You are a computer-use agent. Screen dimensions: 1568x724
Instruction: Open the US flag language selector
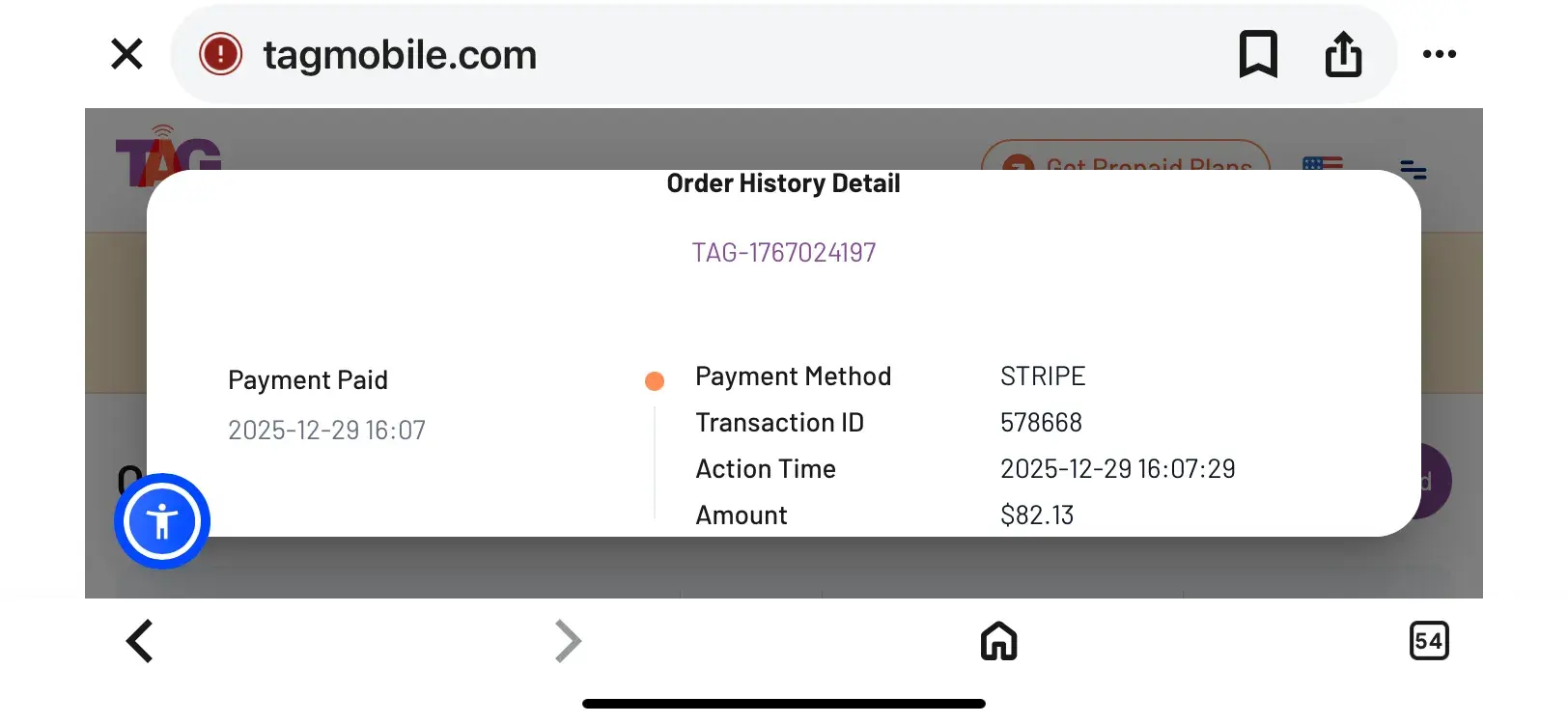tap(1322, 162)
